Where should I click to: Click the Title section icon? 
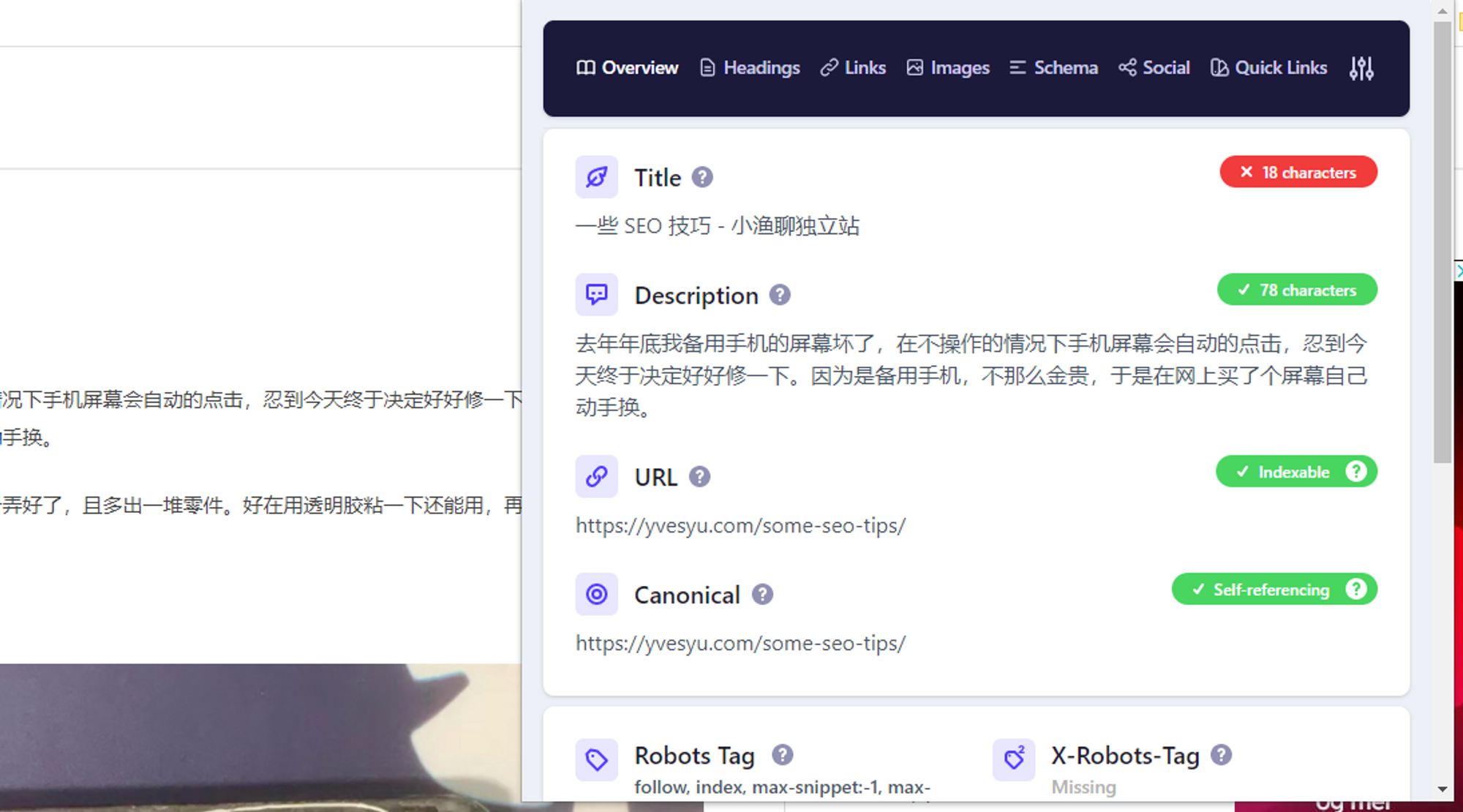coord(597,177)
